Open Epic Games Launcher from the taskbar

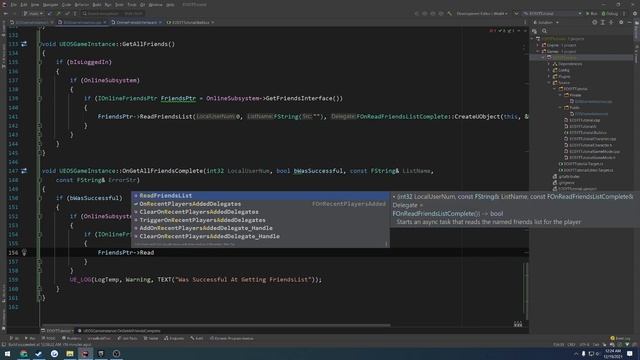coord(101,353)
